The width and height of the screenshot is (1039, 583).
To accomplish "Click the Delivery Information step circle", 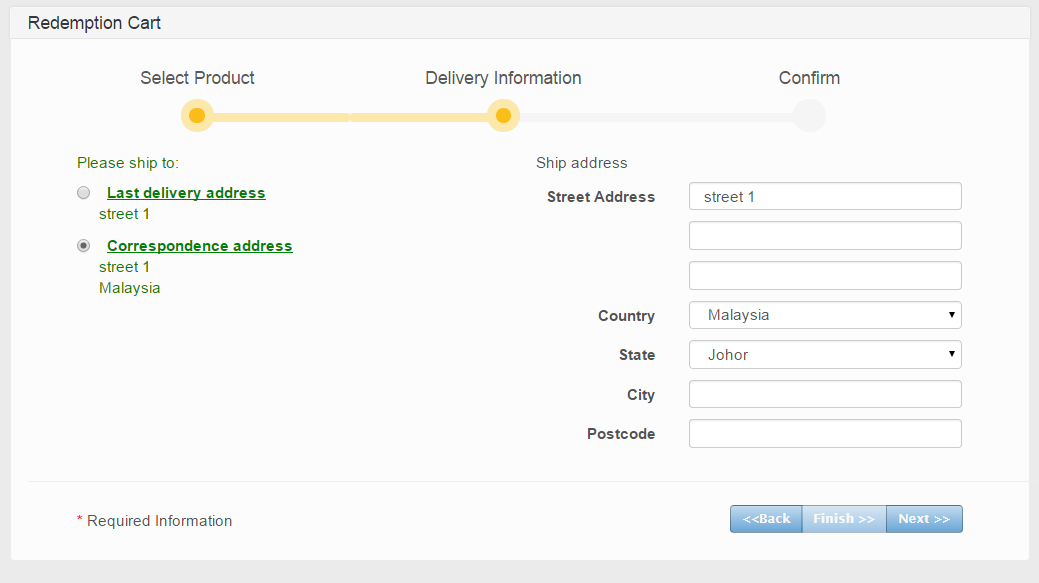I will (503, 116).
